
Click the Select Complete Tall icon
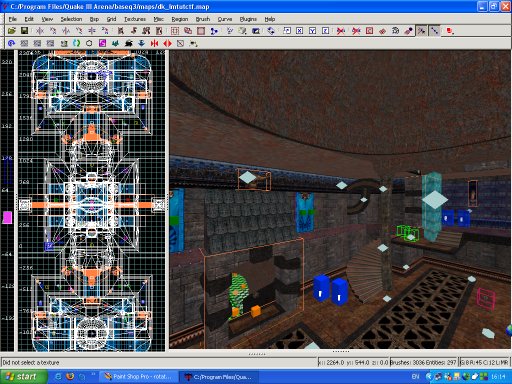(121, 31)
